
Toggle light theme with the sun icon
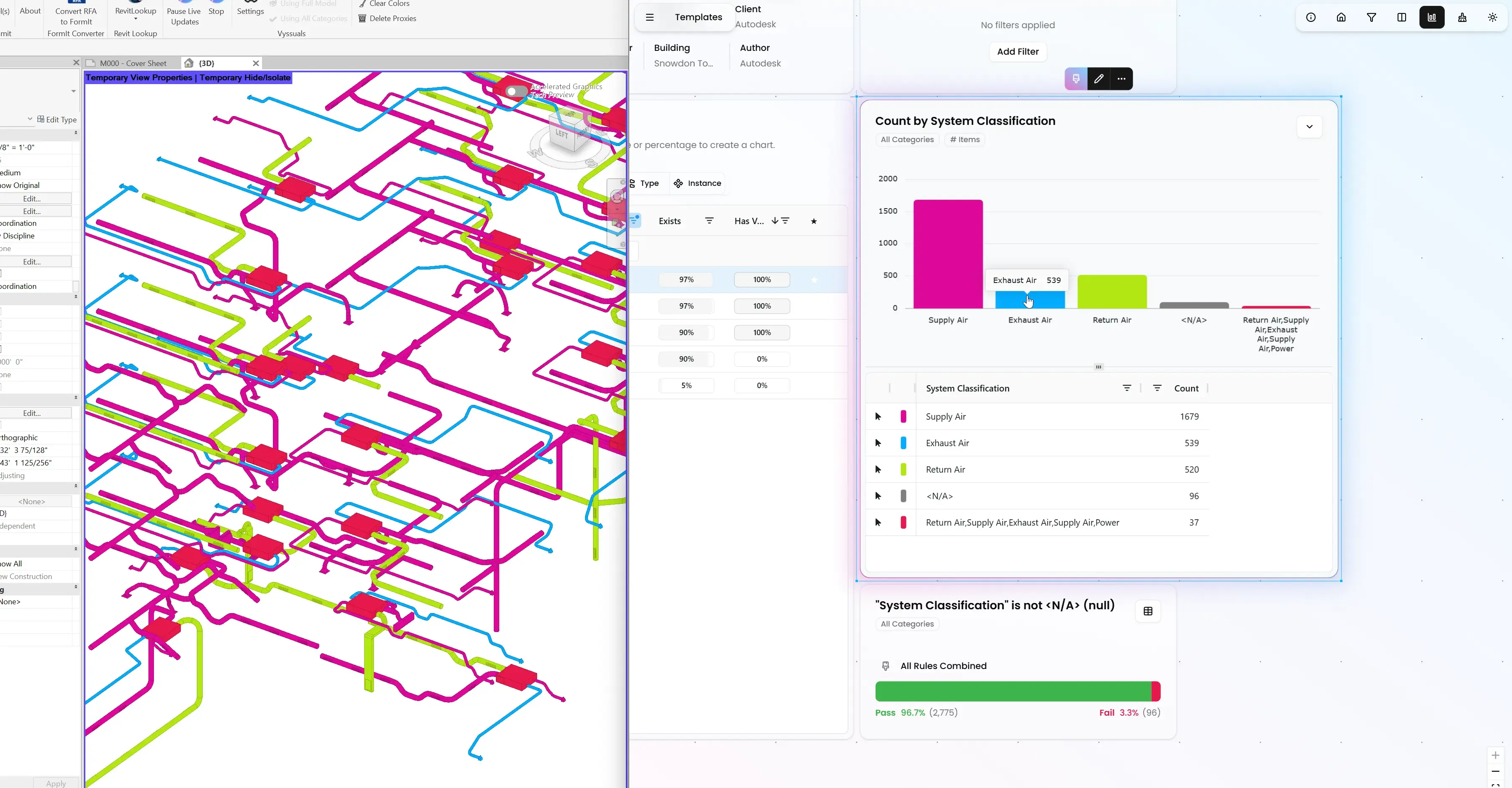tap(1493, 18)
